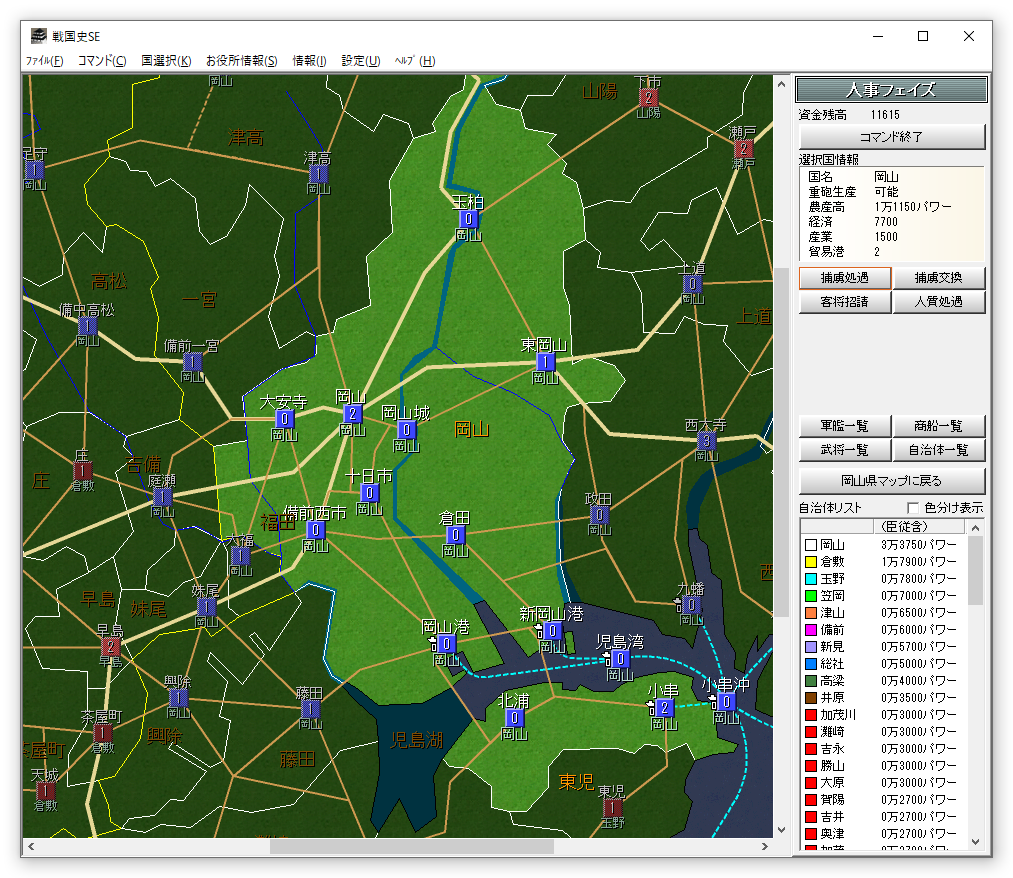This screenshot has width=1013, height=878.
Task: Open the 国選択(K) menu
Action: [166, 61]
